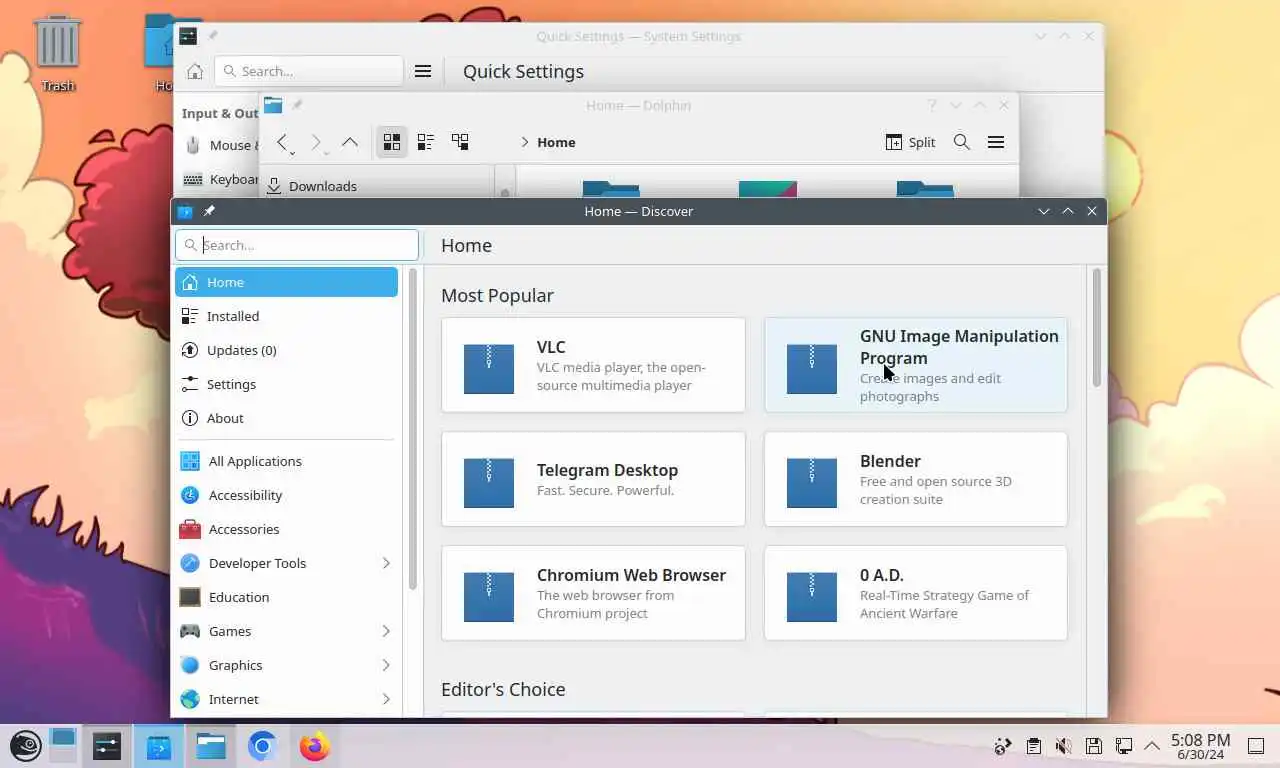Open Education category in Discover
The width and height of the screenshot is (1280, 768).
(x=286, y=597)
